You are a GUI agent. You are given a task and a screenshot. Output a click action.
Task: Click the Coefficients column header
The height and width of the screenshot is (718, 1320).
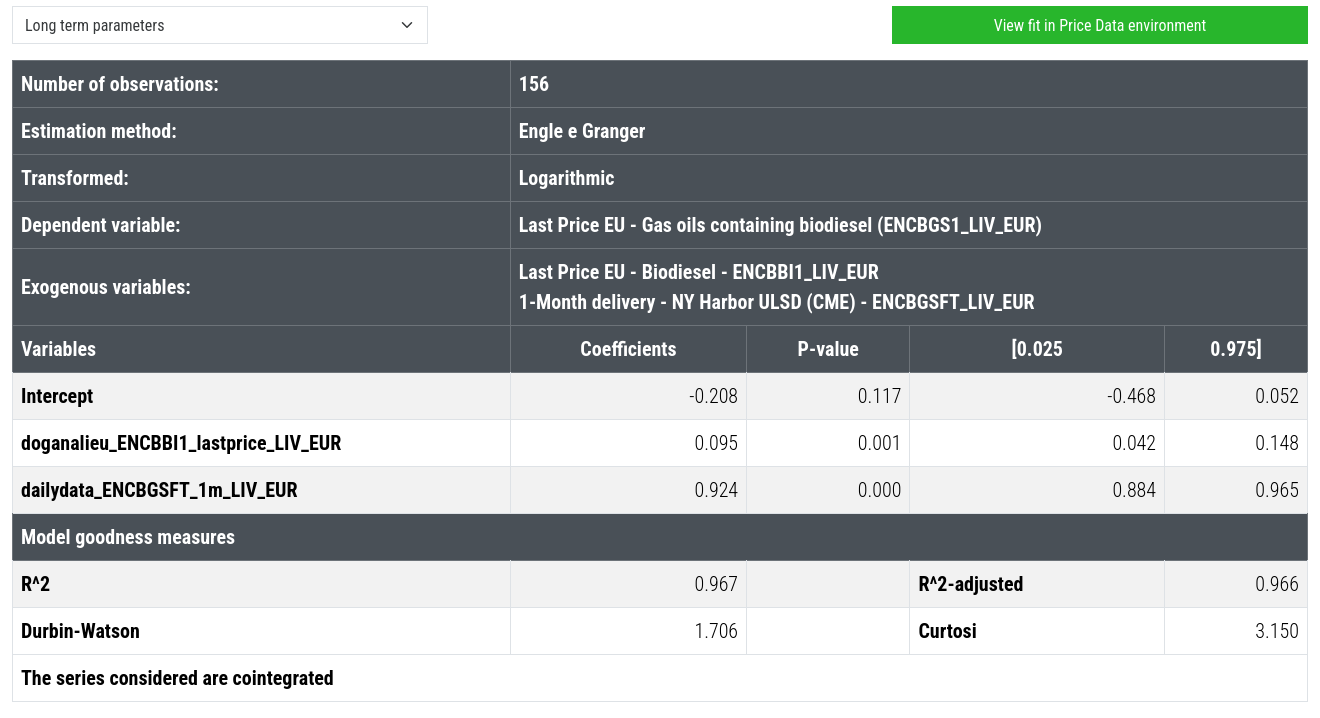click(628, 349)
